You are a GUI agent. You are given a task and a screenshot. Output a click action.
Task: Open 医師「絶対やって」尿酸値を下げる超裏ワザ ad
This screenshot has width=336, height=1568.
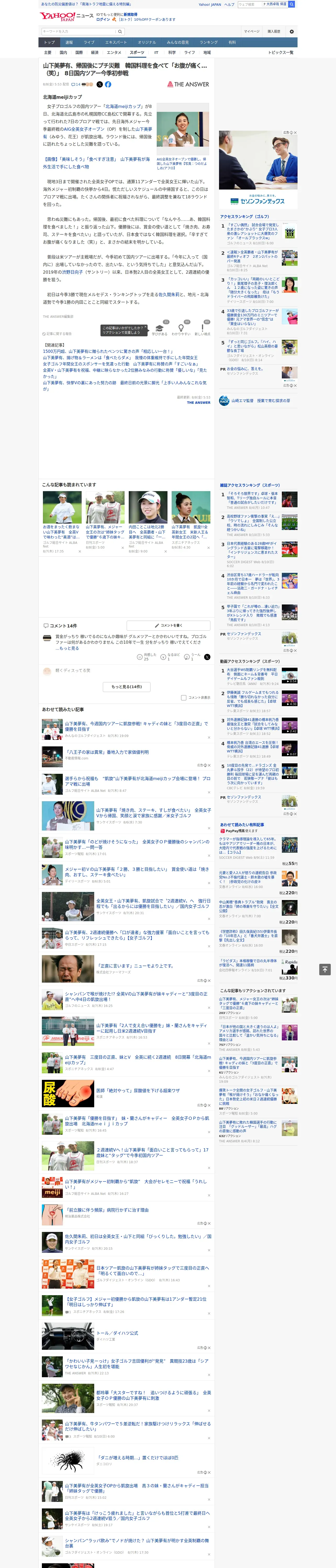tap(138, 1091)
